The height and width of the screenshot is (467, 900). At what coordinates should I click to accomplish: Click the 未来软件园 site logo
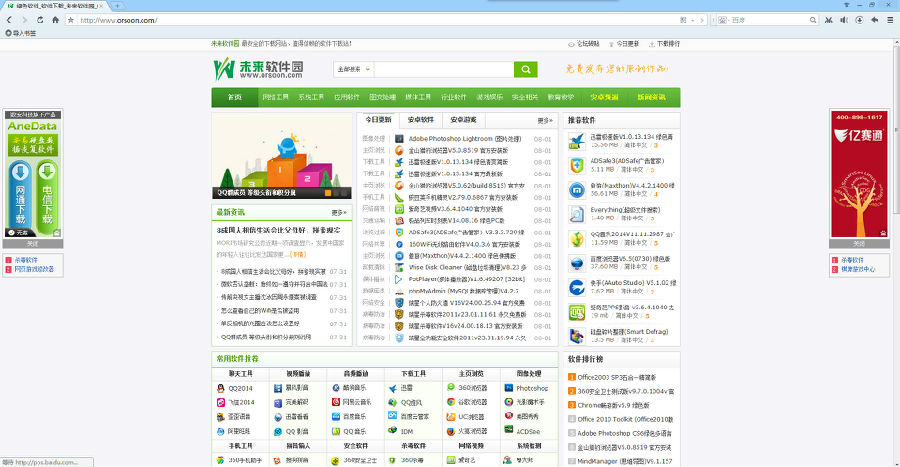[258, 69]
